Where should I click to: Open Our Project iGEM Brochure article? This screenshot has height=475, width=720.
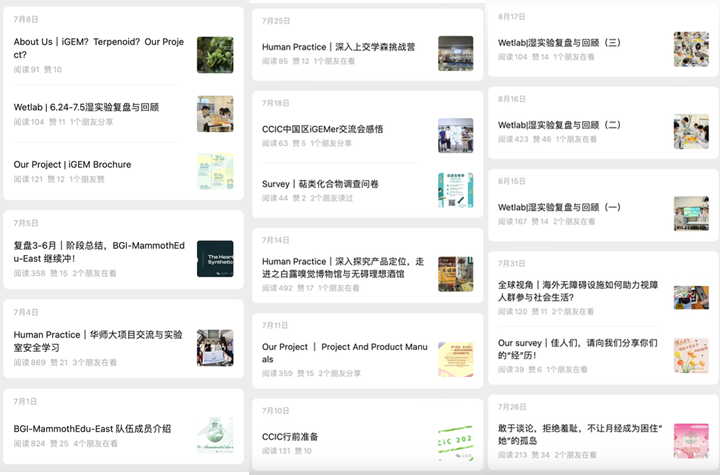tap(72, 164)
